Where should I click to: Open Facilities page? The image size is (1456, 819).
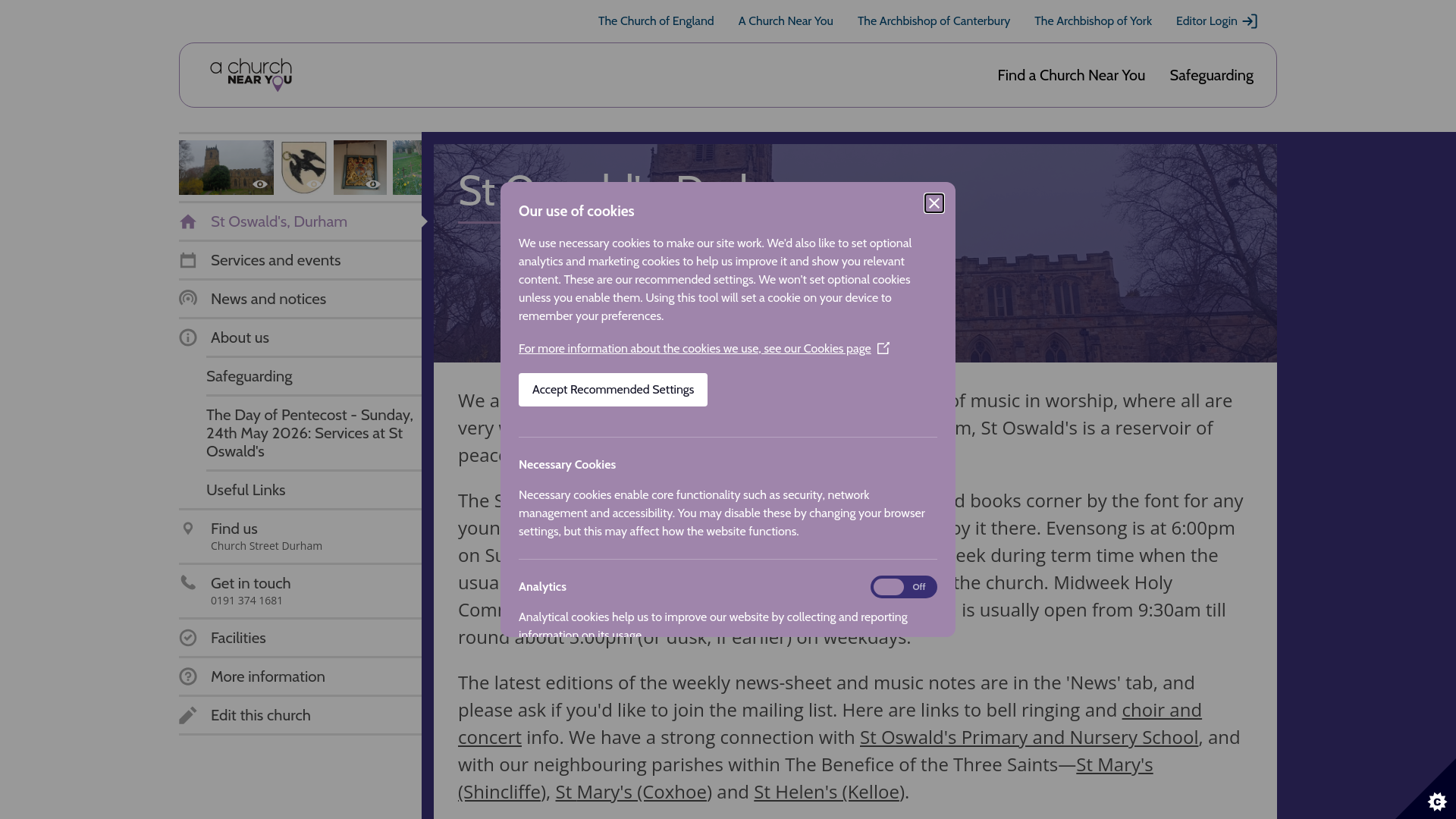[300, 639]
